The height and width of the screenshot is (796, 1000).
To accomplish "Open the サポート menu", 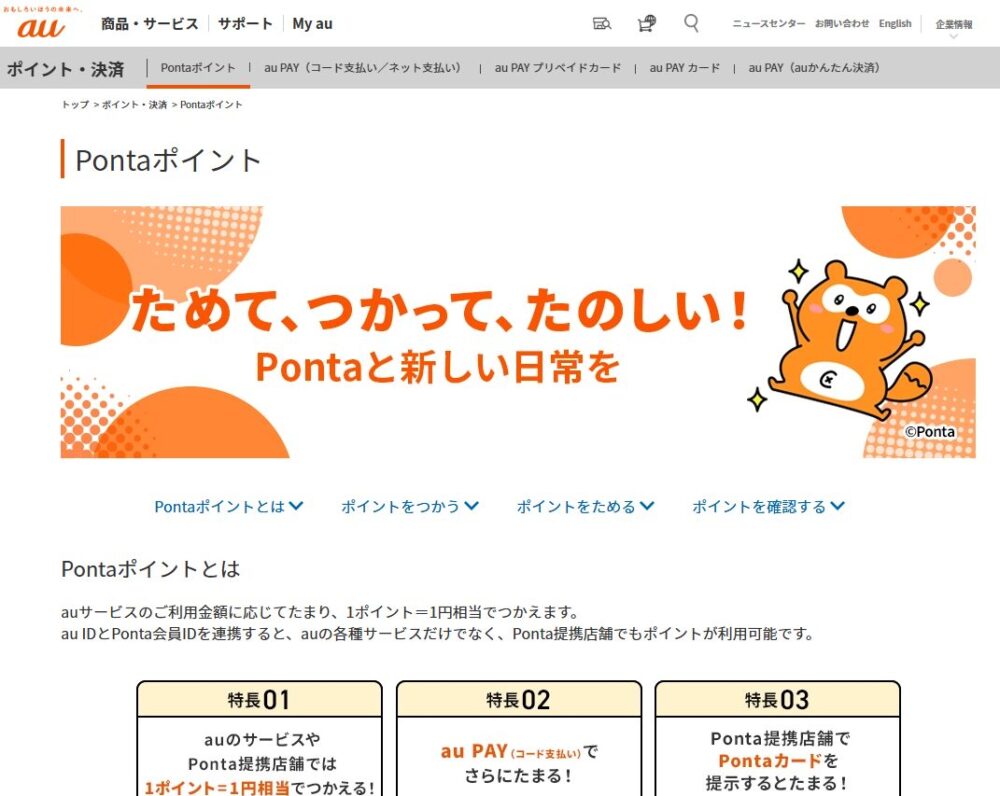I will click(246, 24).
